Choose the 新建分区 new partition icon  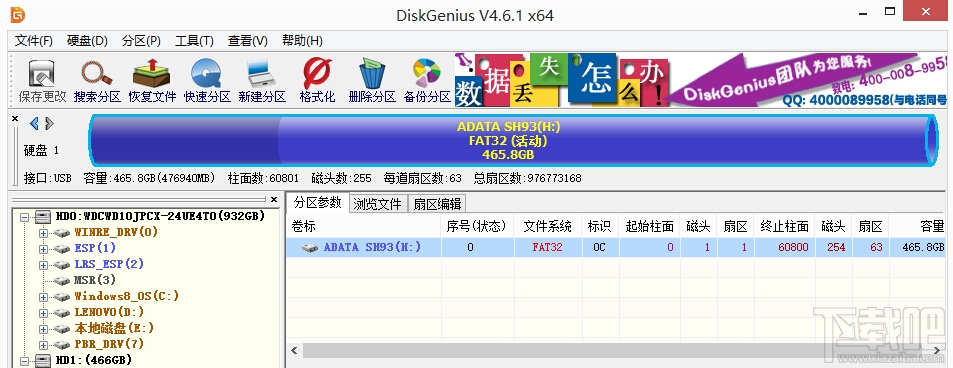(x=262, y=81)
